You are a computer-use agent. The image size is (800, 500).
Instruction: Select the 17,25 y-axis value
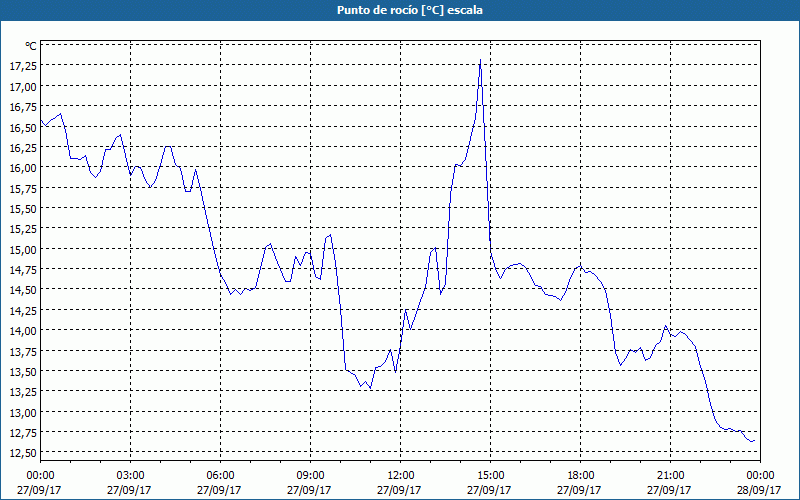(x=23, y=66)
